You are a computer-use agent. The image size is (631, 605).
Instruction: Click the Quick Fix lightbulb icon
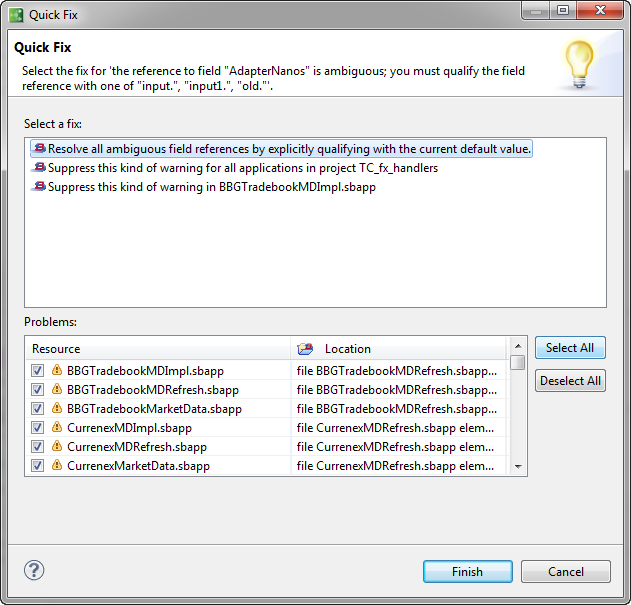[x=579, y=64]
